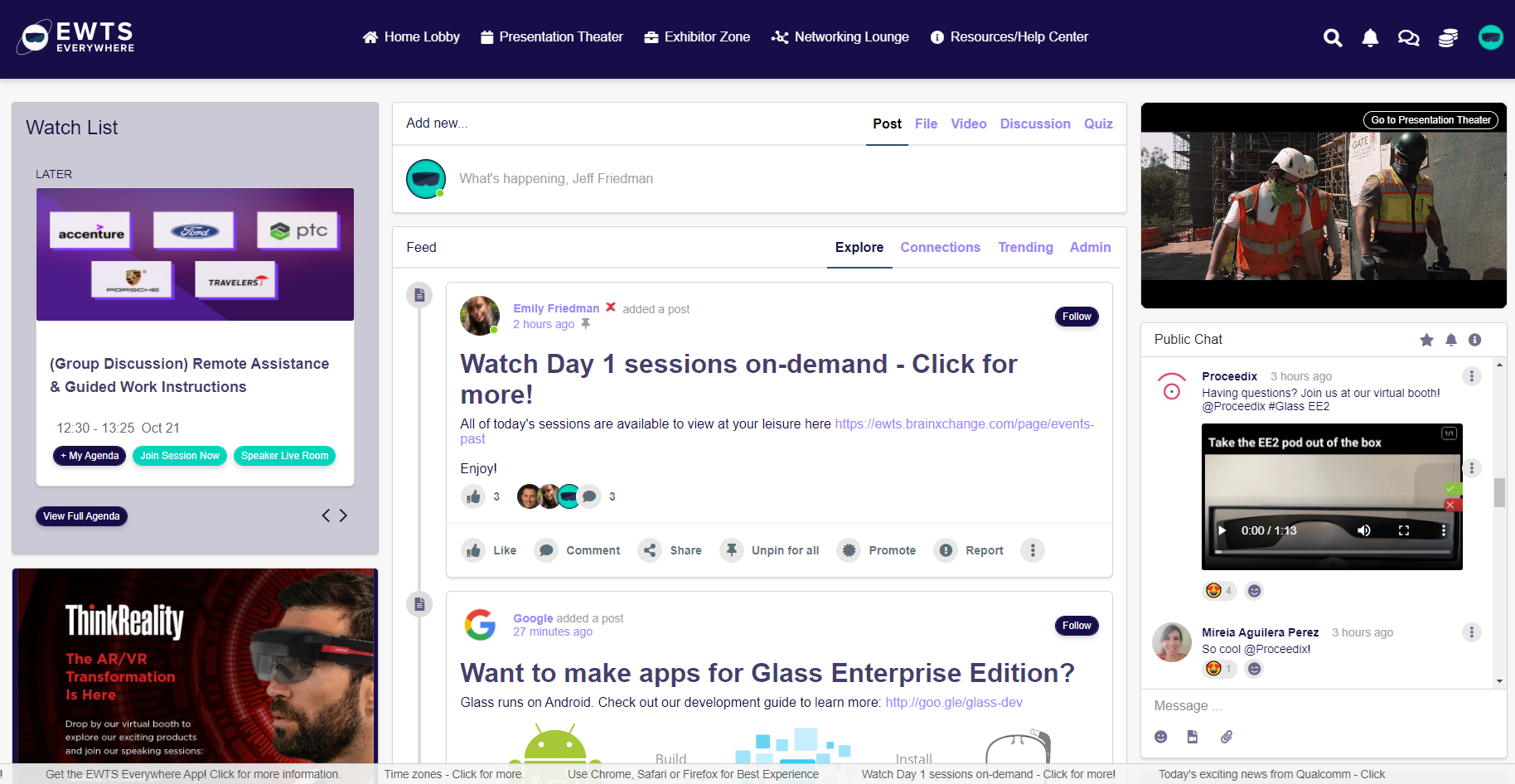
Task: Follow Emily Friedman
Action: [1077, 317]
